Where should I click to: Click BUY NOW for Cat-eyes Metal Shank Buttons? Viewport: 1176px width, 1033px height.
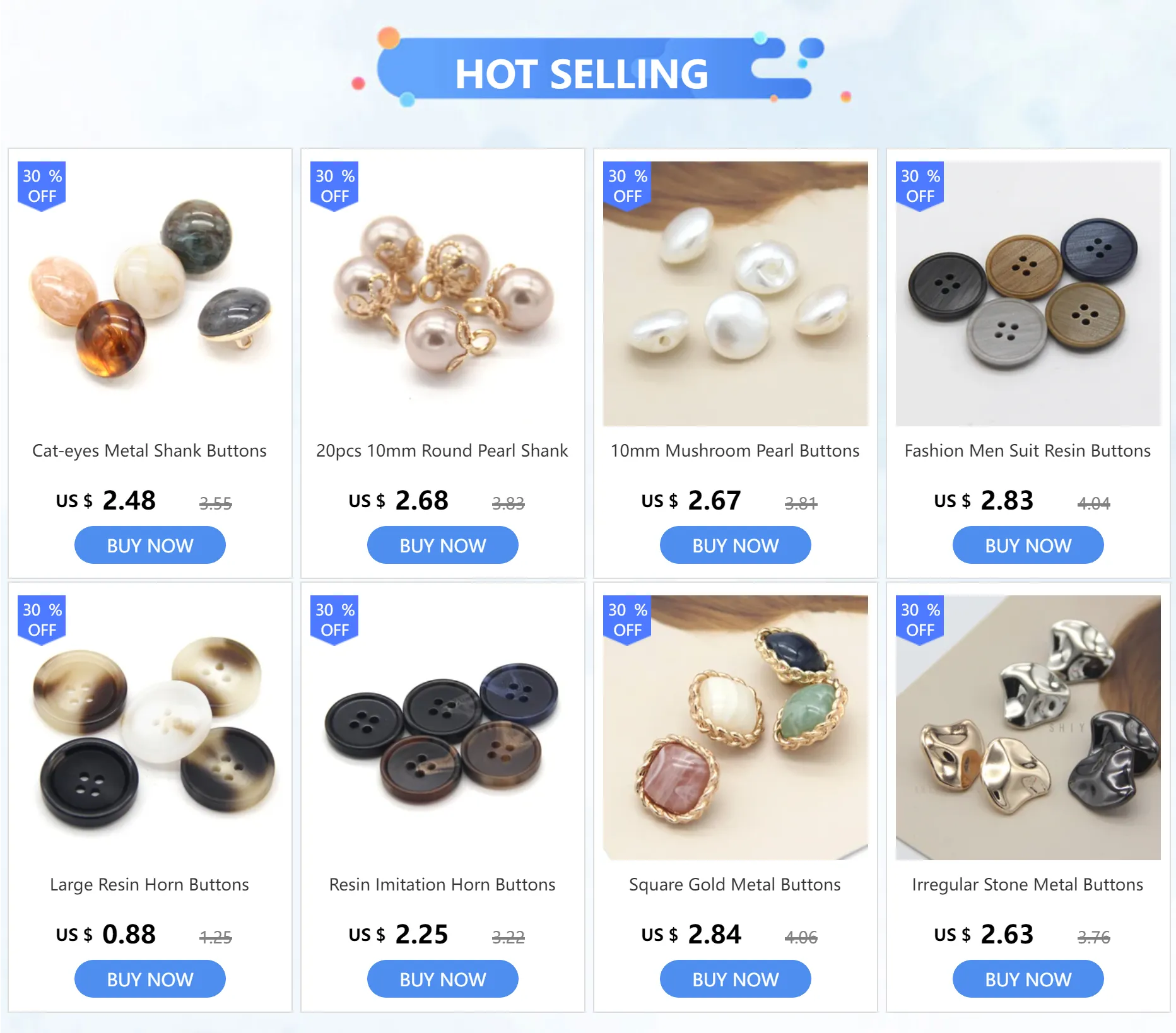click(150, 546)
